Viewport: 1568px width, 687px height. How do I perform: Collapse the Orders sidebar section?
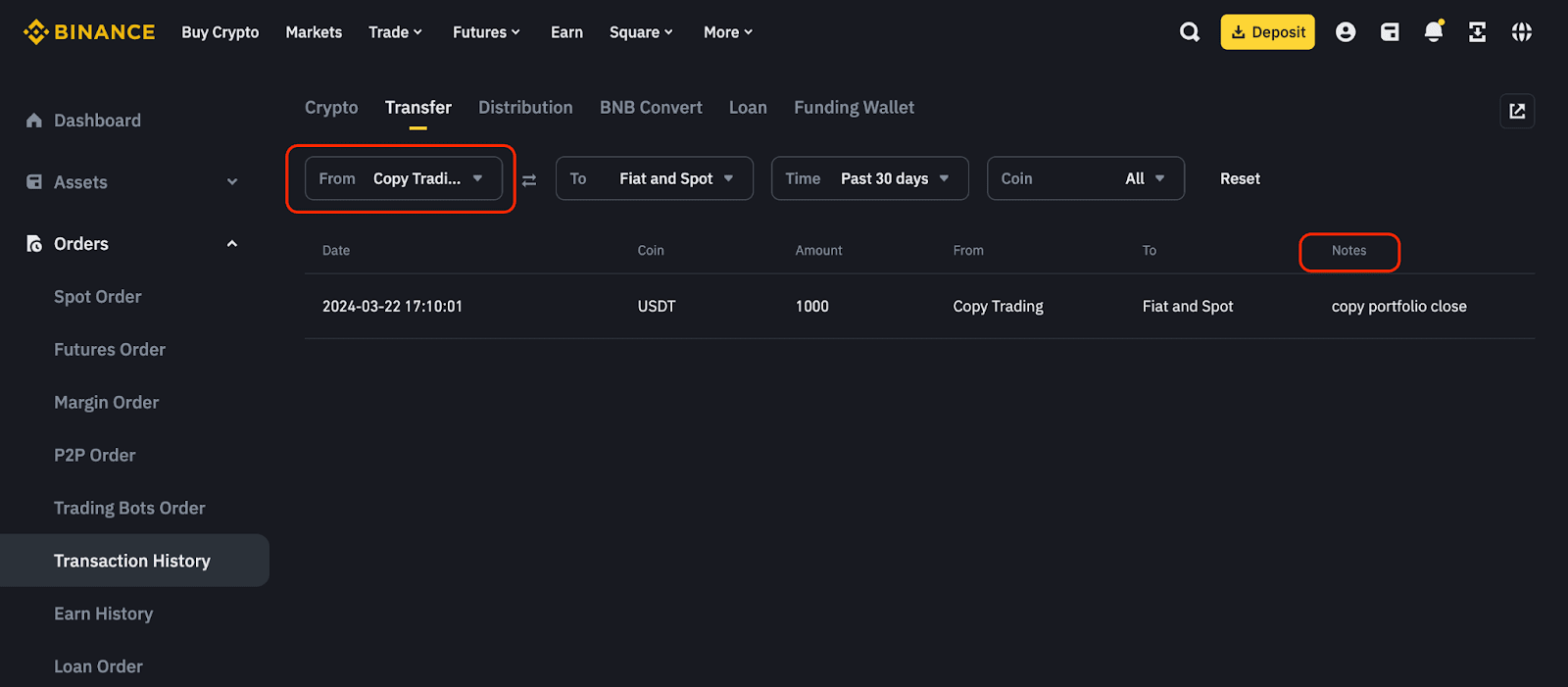[x=232, y=244]
